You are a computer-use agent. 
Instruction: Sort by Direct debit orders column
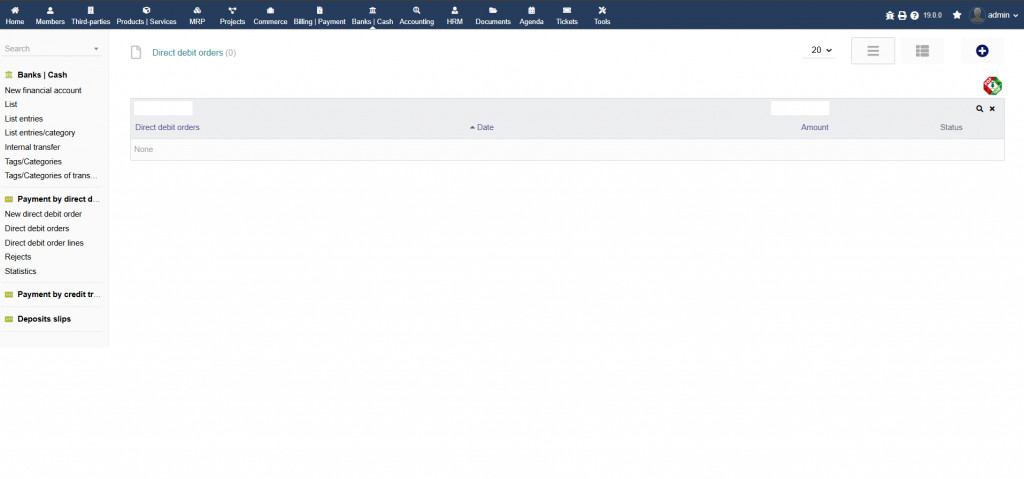coord(167,127)
